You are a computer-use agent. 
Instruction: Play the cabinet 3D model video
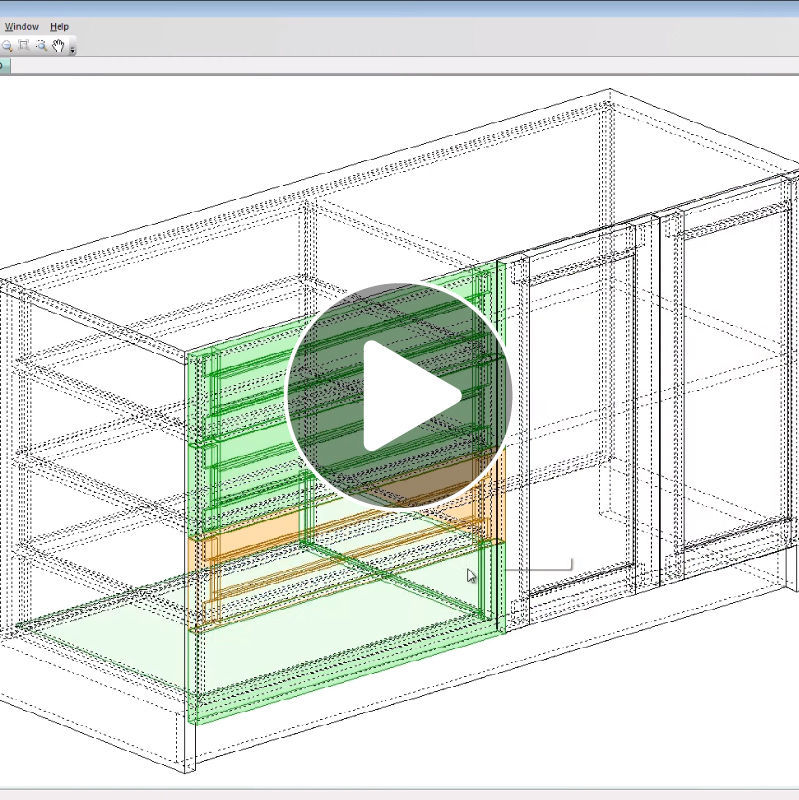coord(398,395)
